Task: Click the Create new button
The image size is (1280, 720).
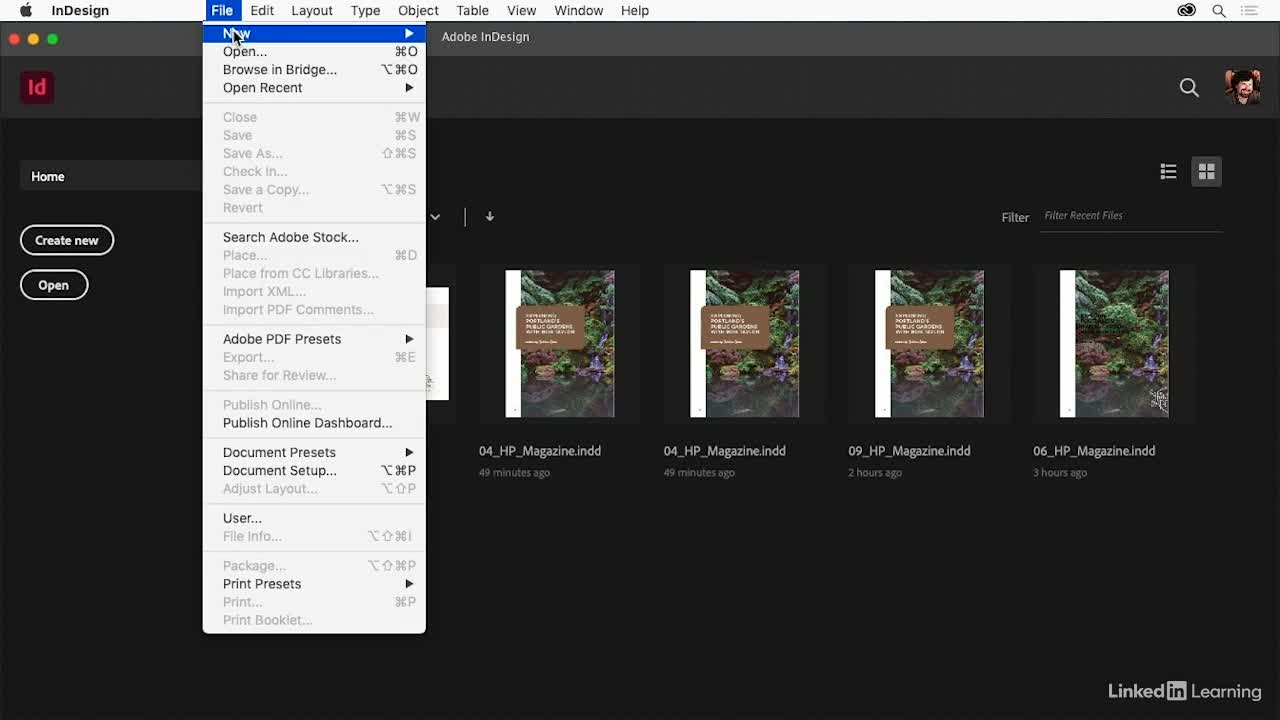Action: (67, 240)
